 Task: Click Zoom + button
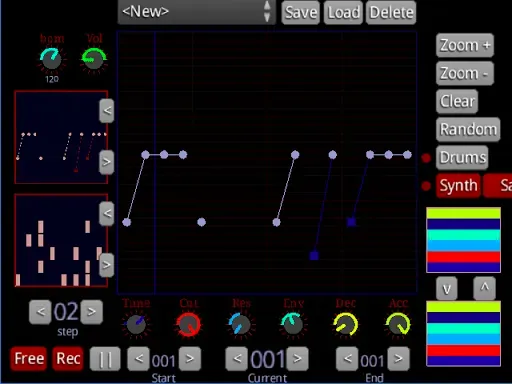tap(465, 45)
